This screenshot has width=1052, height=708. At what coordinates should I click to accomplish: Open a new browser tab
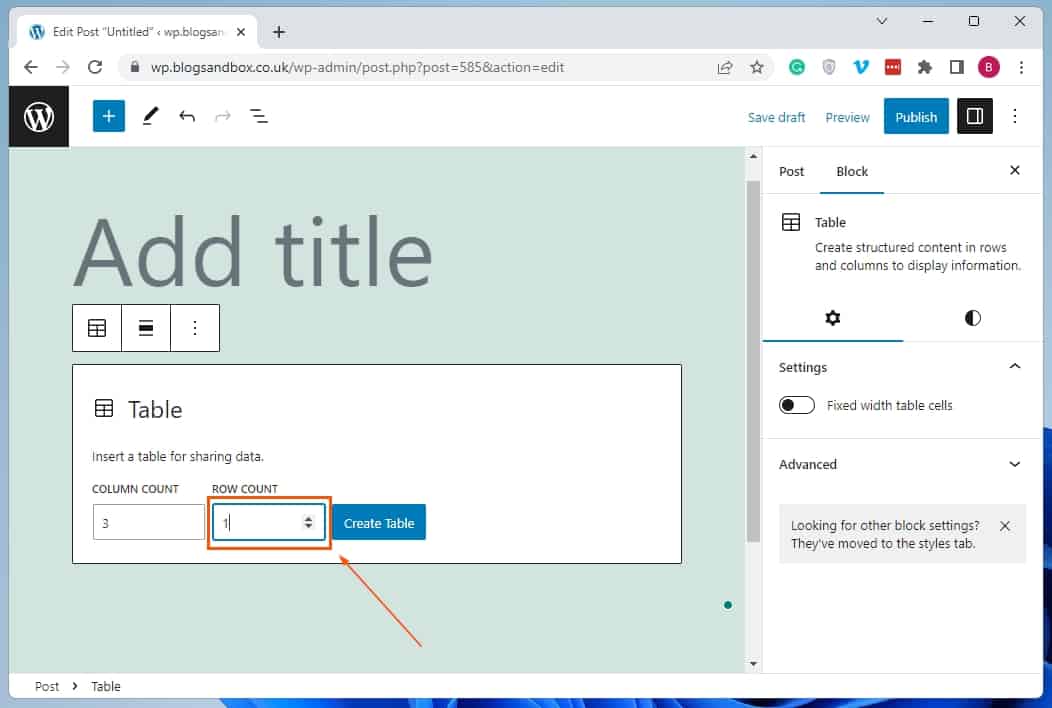(x=278, y=32)
